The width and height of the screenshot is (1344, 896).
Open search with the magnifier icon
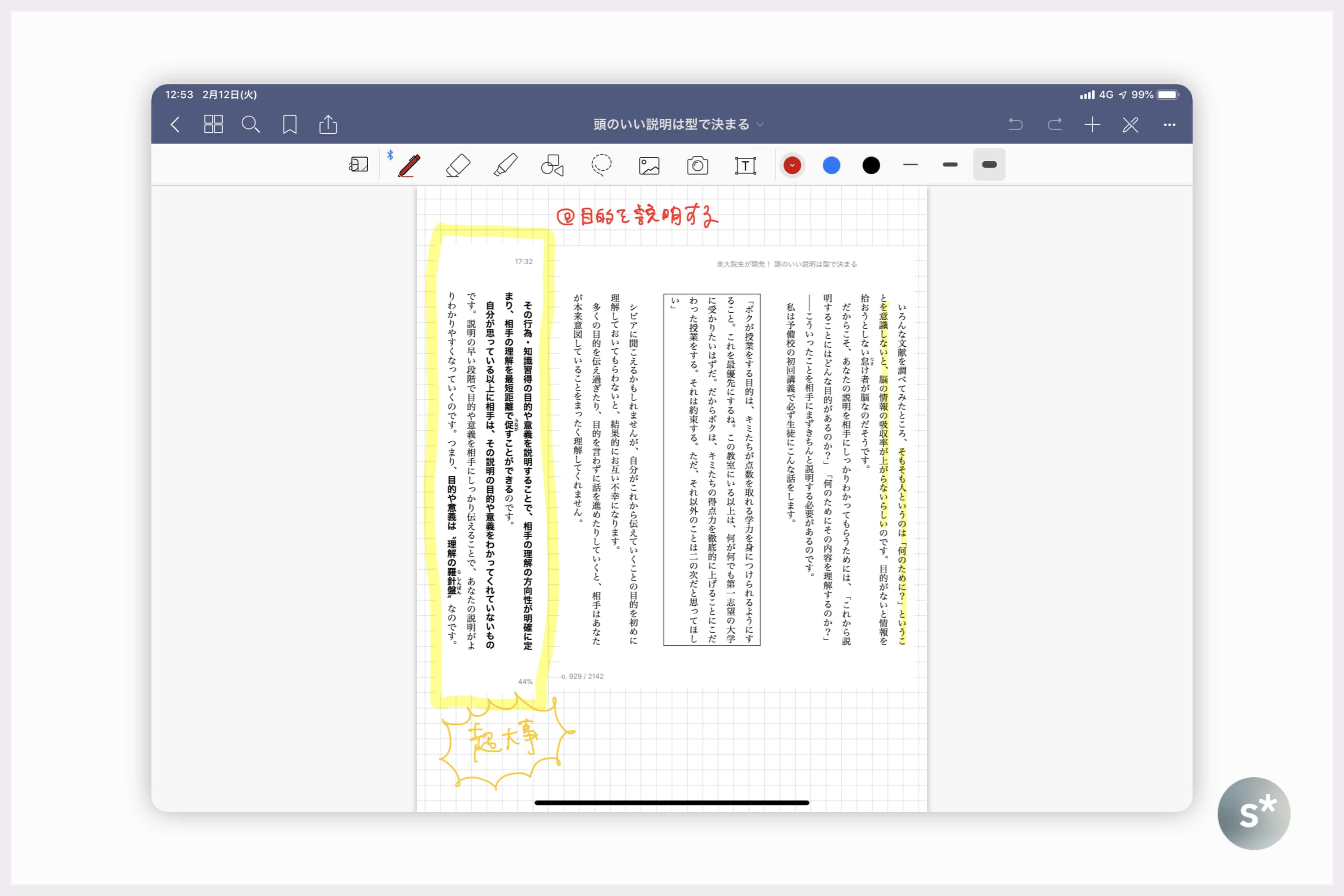(x=251, y=125)
